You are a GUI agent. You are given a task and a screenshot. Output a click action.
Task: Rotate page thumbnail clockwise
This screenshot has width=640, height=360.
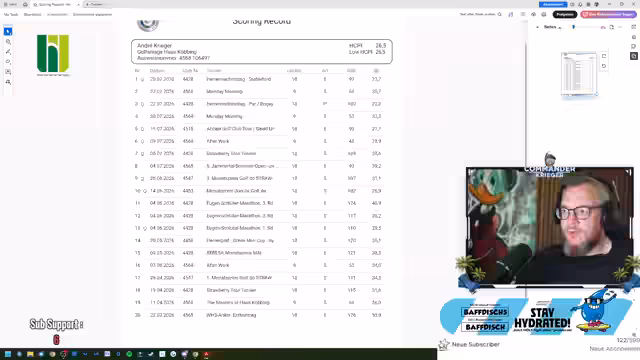click(x=604, y=56)
